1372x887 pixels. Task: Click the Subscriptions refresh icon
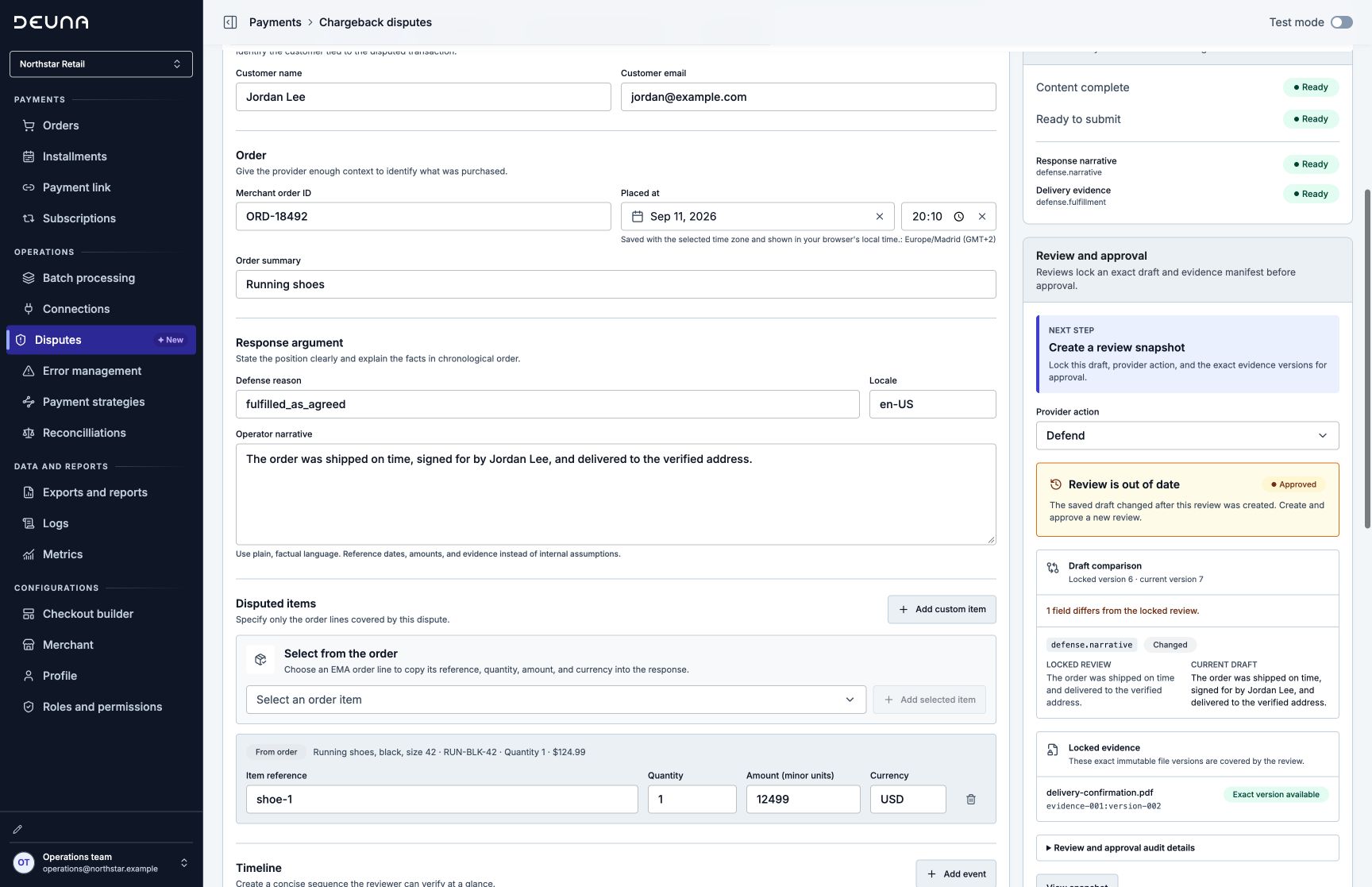click(29, 218)
